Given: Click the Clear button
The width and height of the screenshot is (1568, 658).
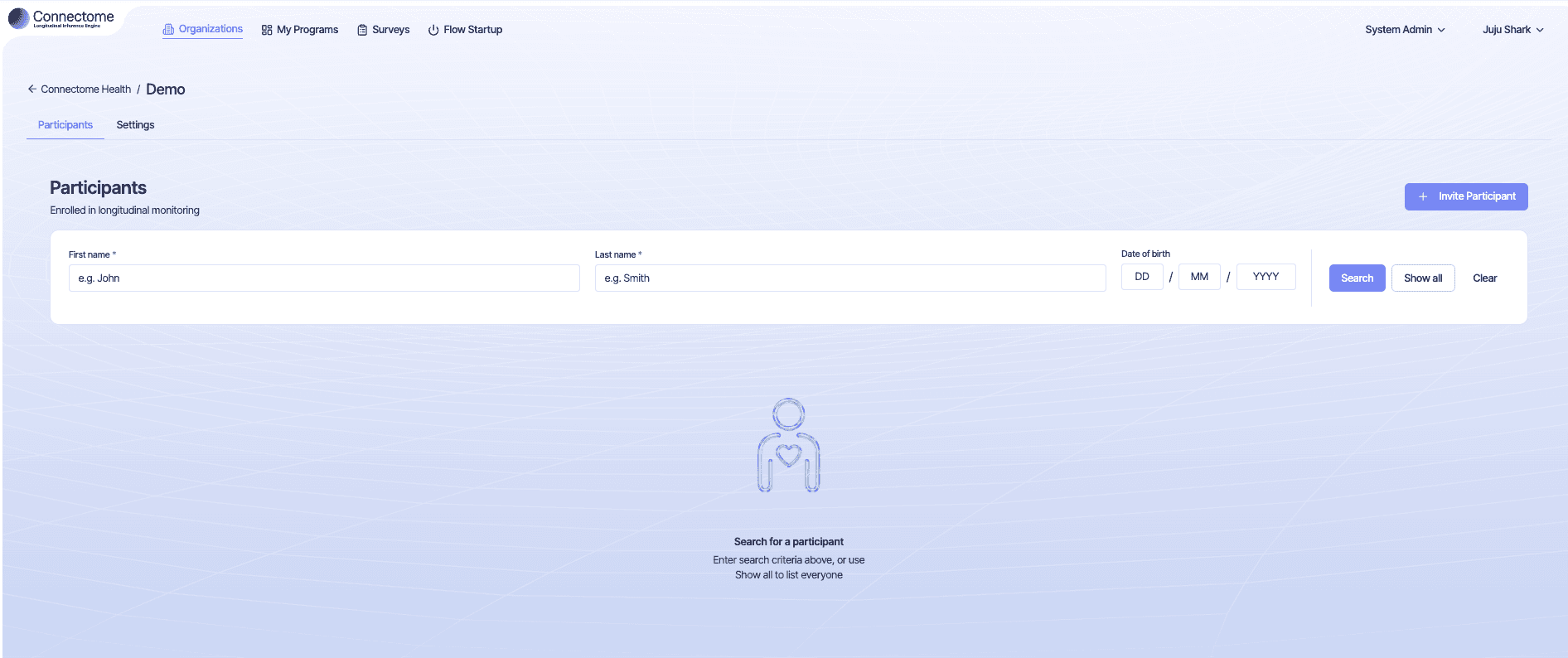Looking at the screenshot, I should pyautogui.click(x=1484, y=278).
